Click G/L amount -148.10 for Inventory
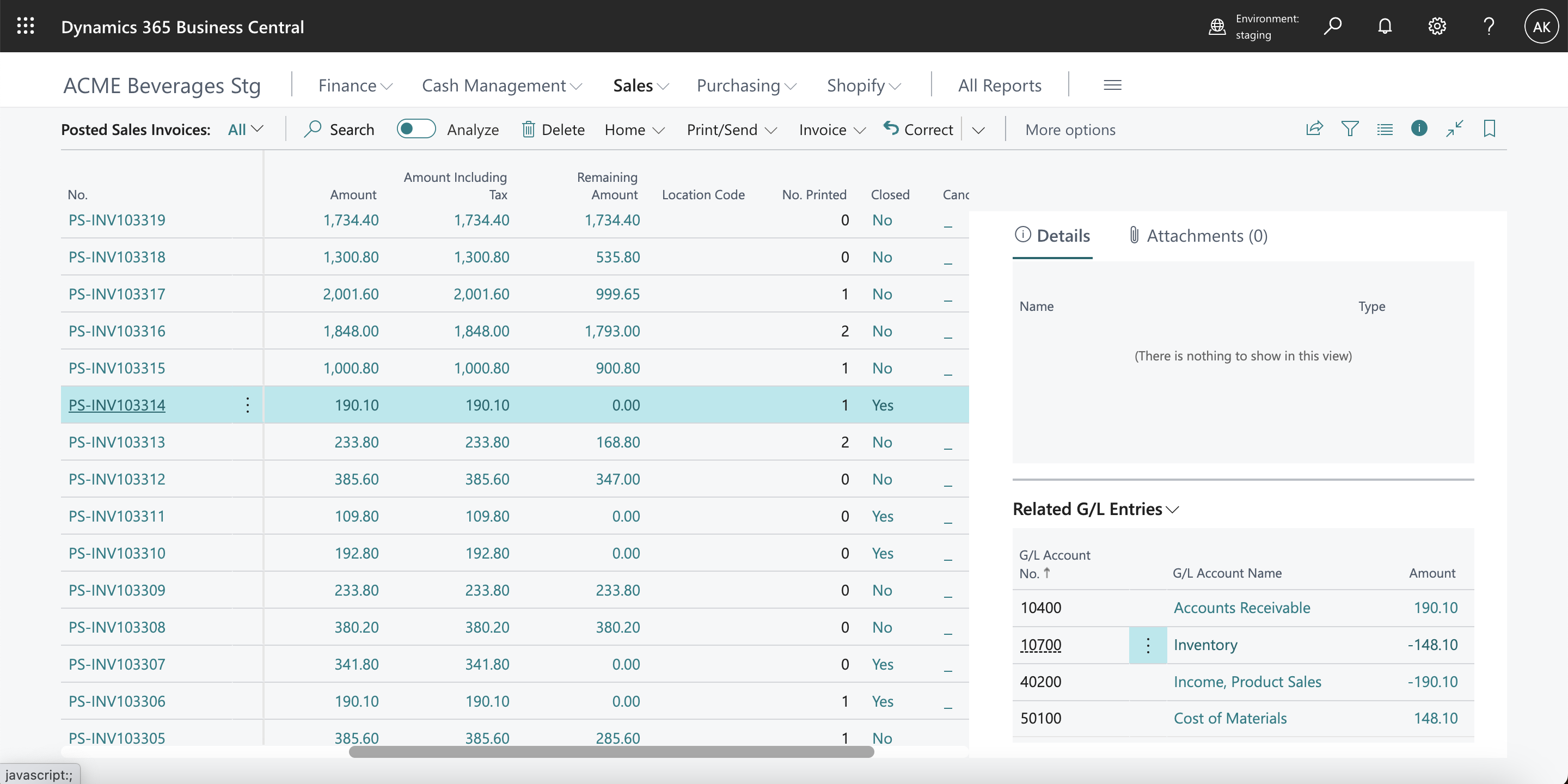The image size is (1568, 784). click(1432, 645)
